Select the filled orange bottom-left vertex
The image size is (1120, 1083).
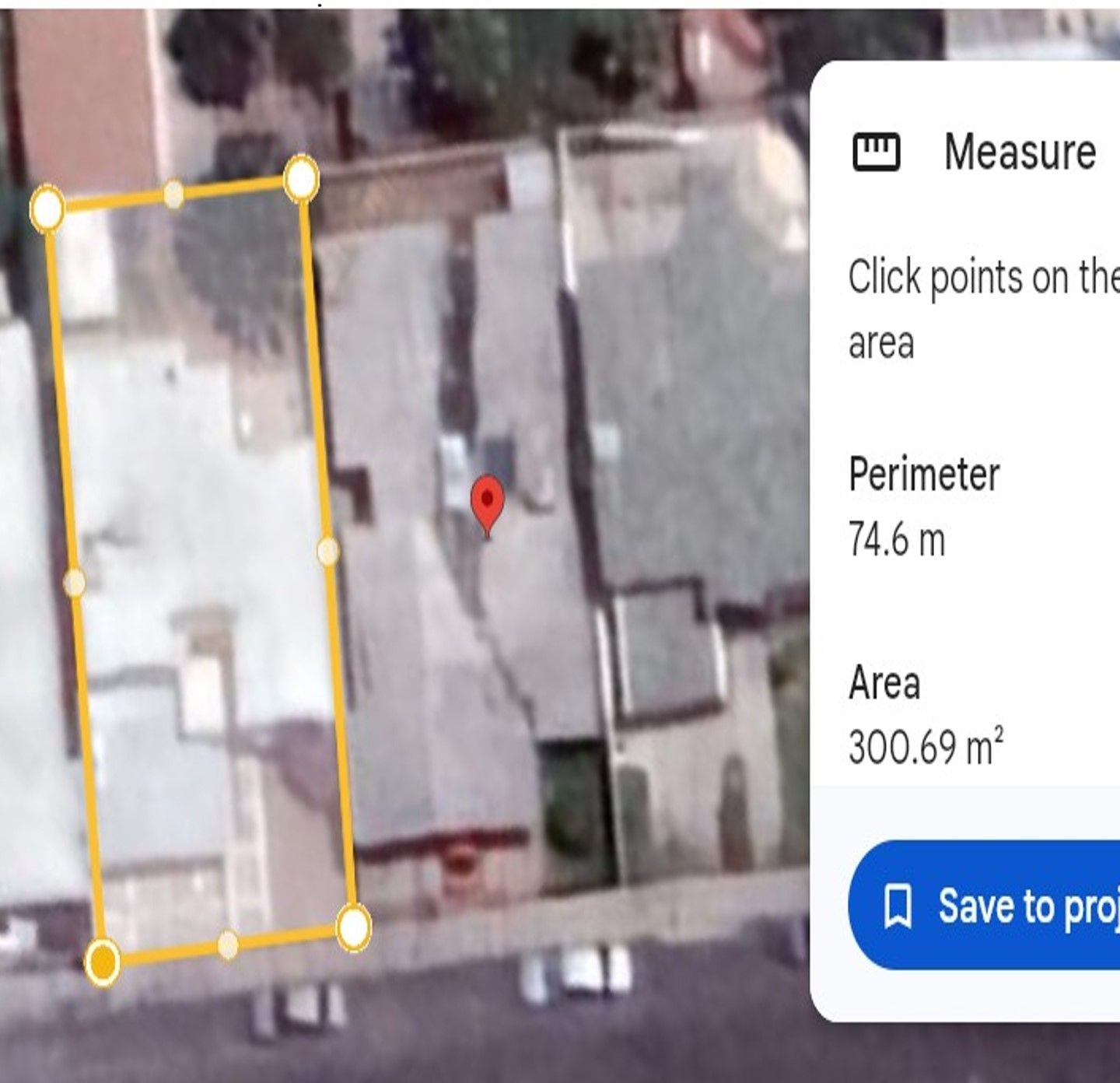[x=103, y=962]
